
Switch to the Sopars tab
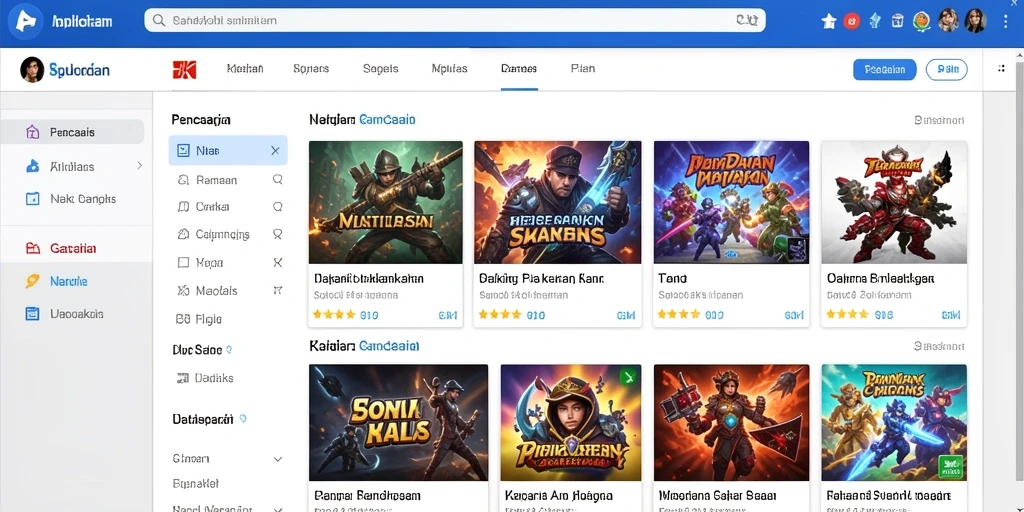312,69
